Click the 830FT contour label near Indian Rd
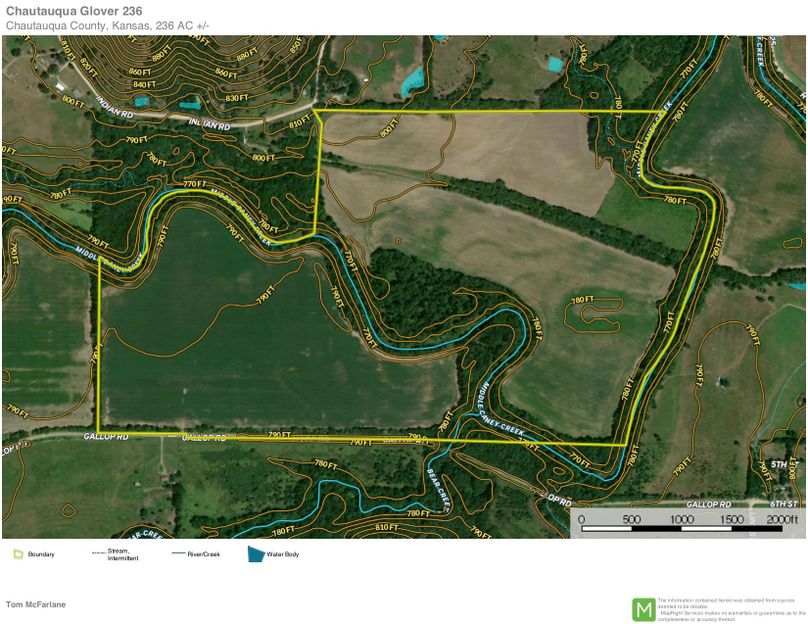The height and width of the screenshot is (624, 808). tap(238, 98)
